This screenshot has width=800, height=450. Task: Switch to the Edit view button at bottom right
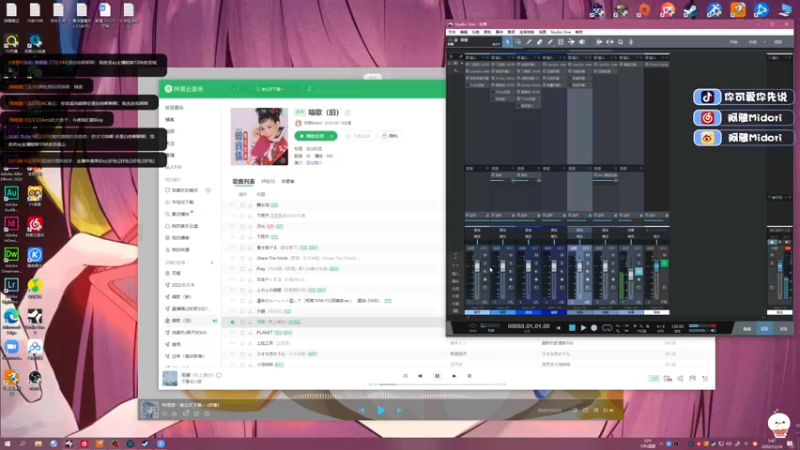pyautogui.click(x=747, y=329)
